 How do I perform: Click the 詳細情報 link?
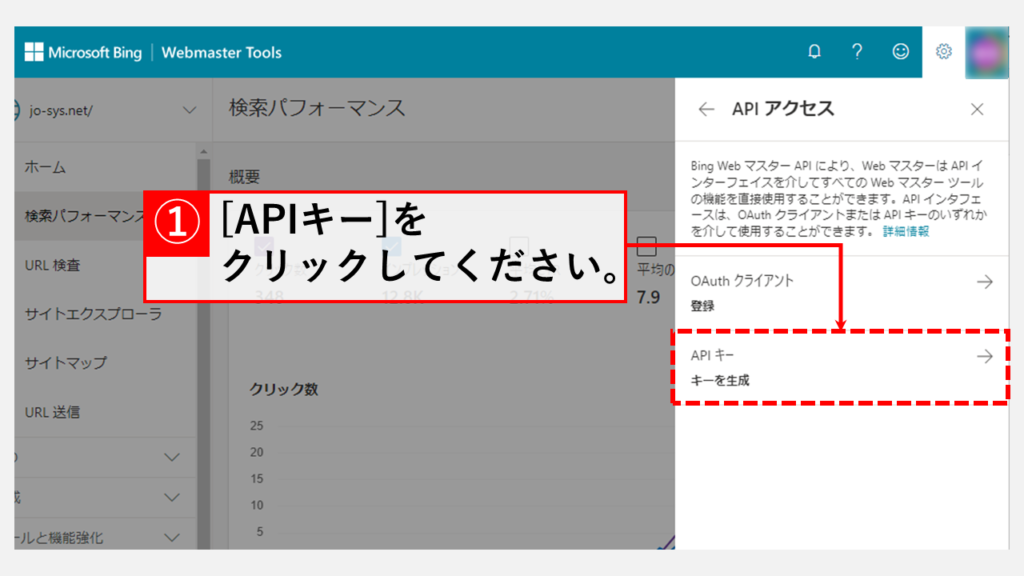905,231
